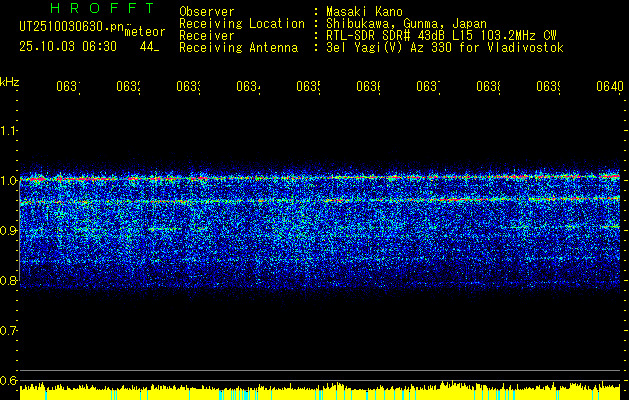The width and height of the screenshot is (629, 400).
Task: Click the 0.9 kHz axis label
Action: pyautogui.click(x=9, y=230)
